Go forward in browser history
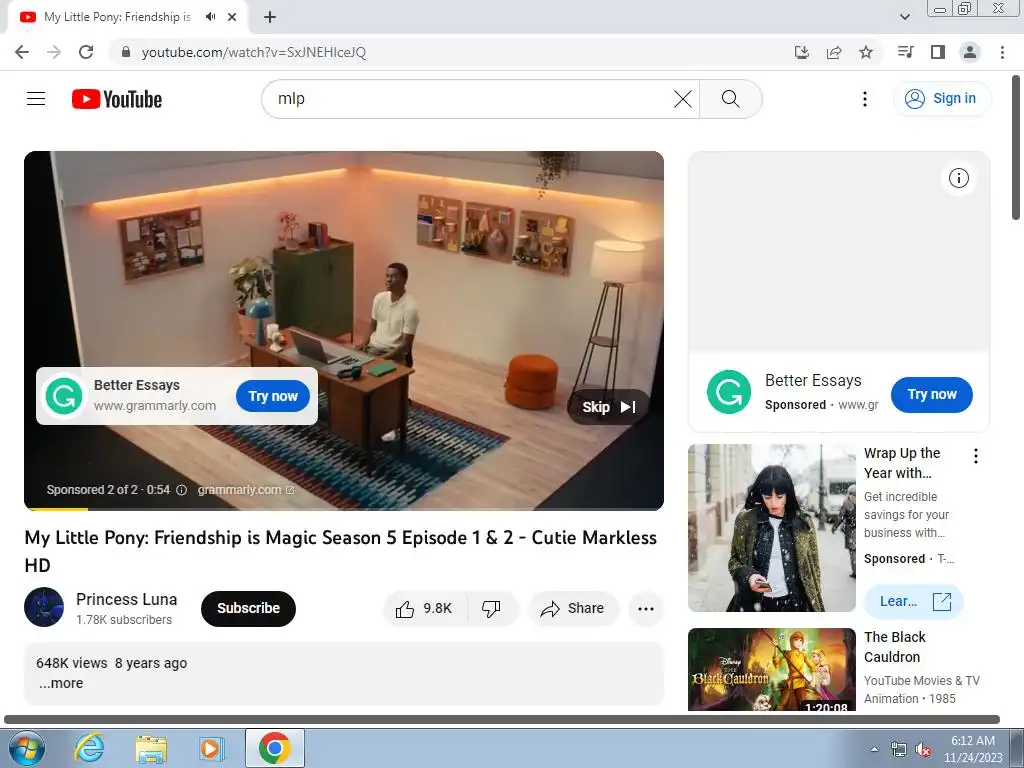The height and width of the screenshot is (768, 1024). [x=54, y=52]
